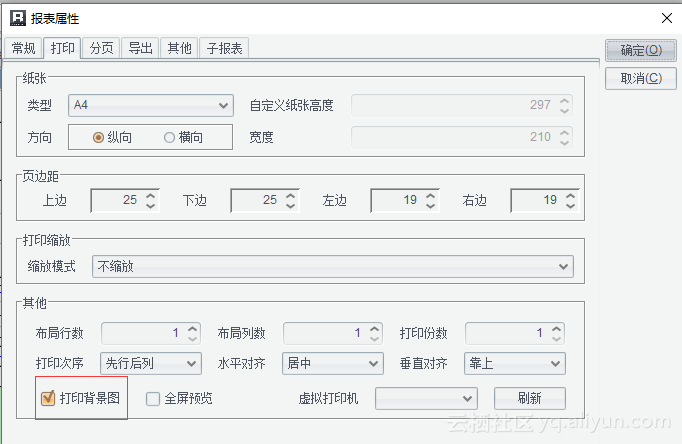This screenshot has width=682, height=444.
Task: Open the paper 类型 dropdown showing A4
Action: point(150,105)
